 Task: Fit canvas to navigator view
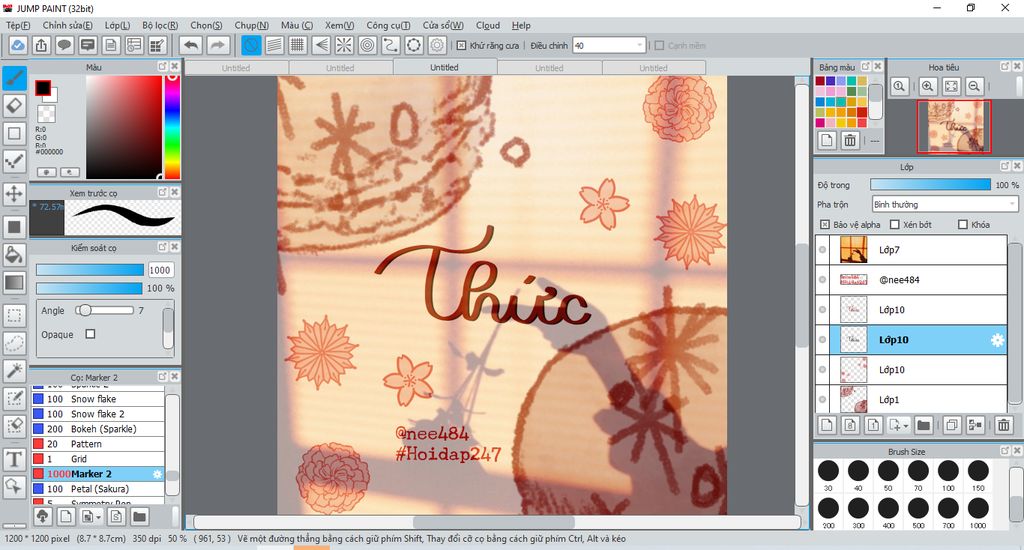(x=951, y=86)
